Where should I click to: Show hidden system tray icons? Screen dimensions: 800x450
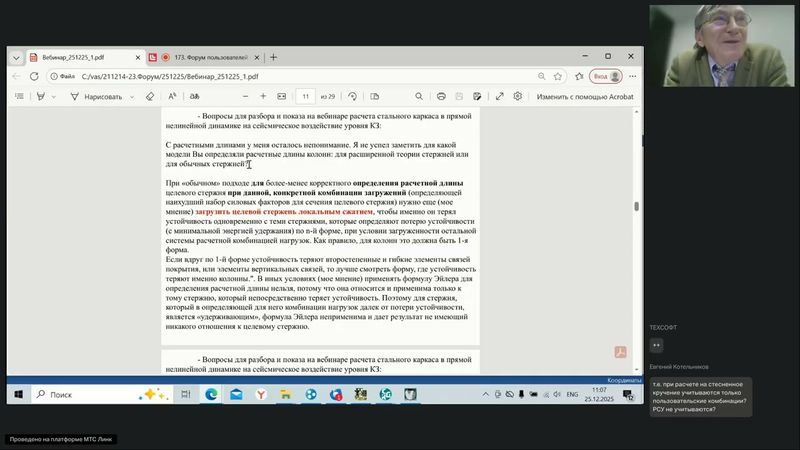(x=486, y=394)
